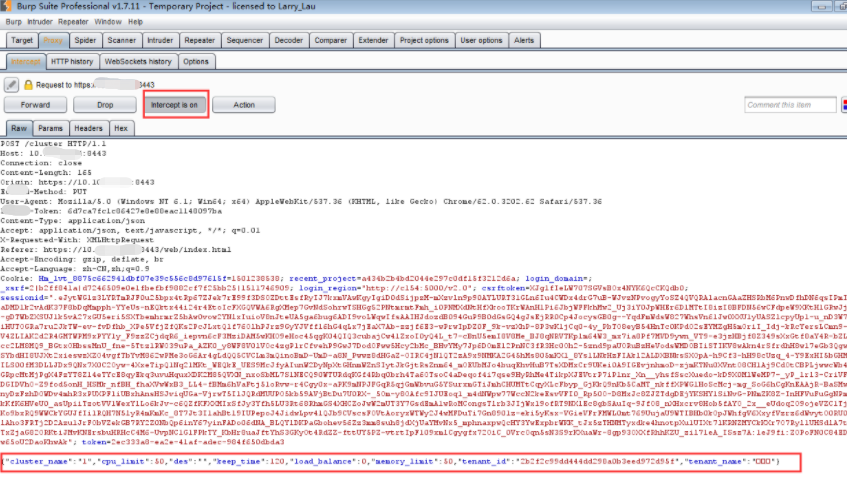Switch to the Repeater tab
Screen dimensions: 847x479
pyautogui.click(x=199, y=41)
